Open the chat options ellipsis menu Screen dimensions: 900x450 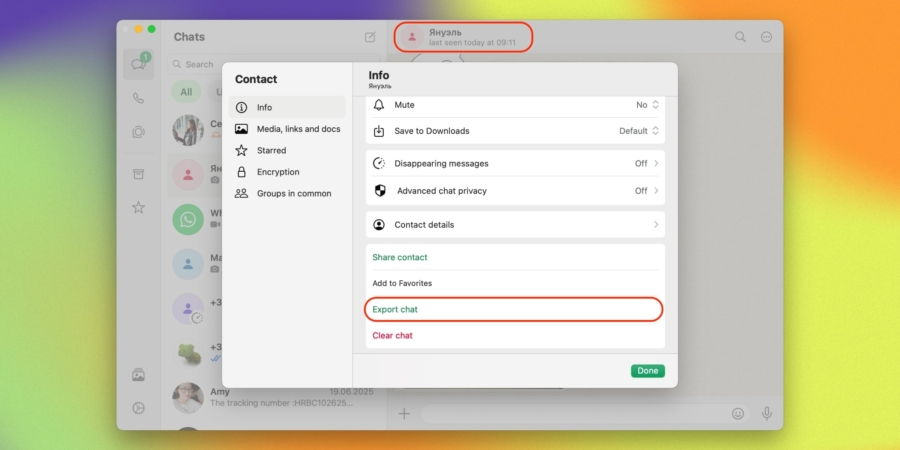click(766, 37)
